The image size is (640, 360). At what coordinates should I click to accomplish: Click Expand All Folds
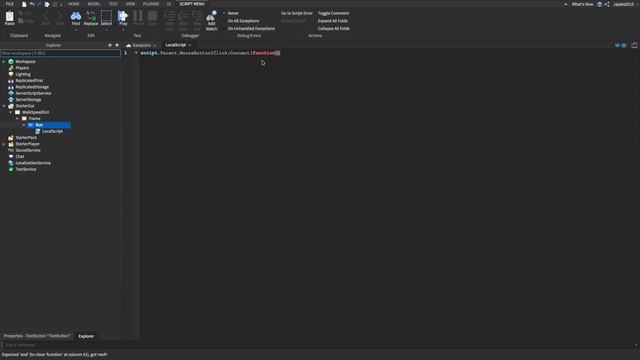tap(333, 21)
